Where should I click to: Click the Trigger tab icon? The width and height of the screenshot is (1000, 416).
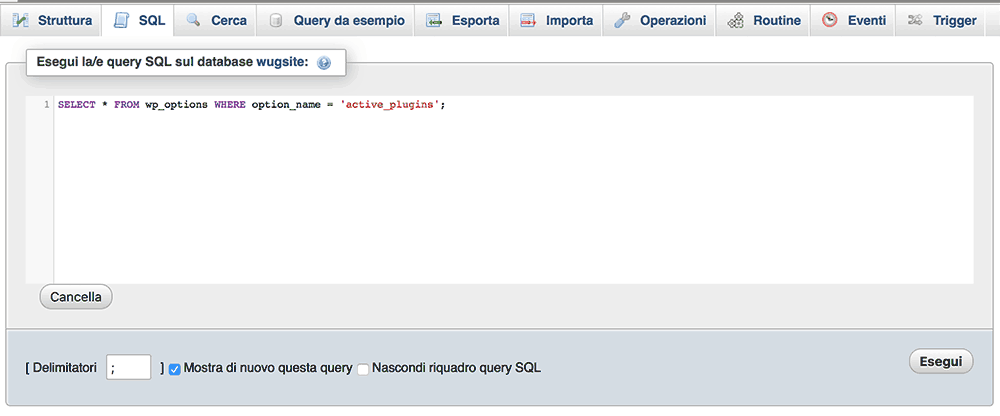(914, 20)
